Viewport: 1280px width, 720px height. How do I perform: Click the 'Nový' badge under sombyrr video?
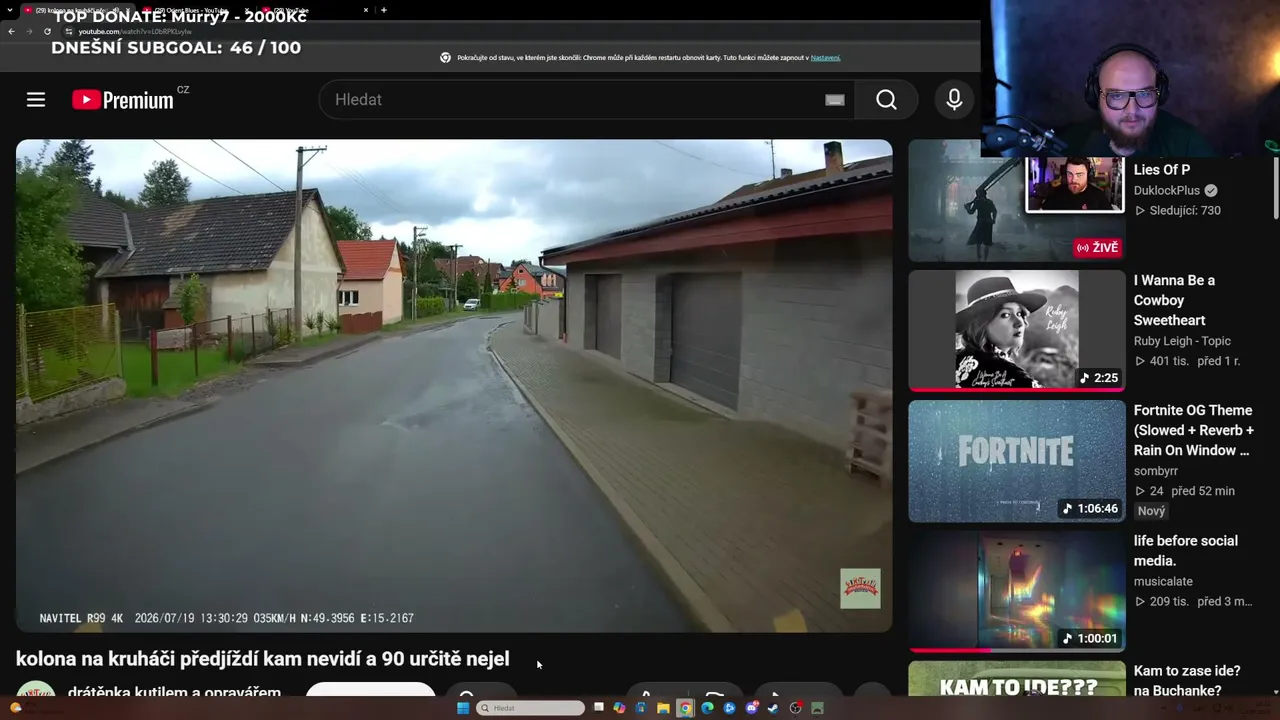coord(1151,511)
